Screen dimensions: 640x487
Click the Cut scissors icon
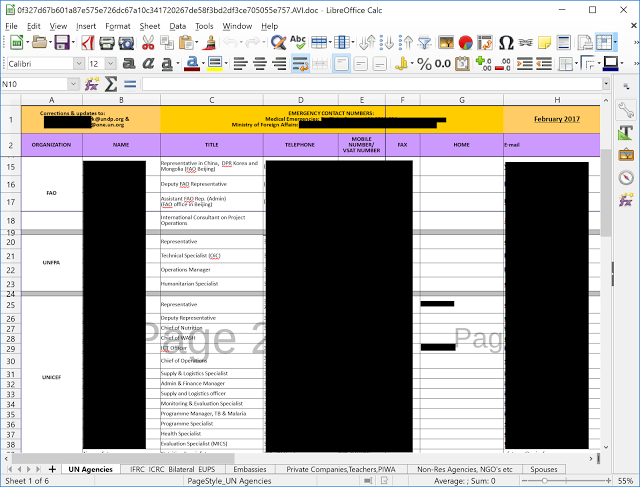coord(148,43)
